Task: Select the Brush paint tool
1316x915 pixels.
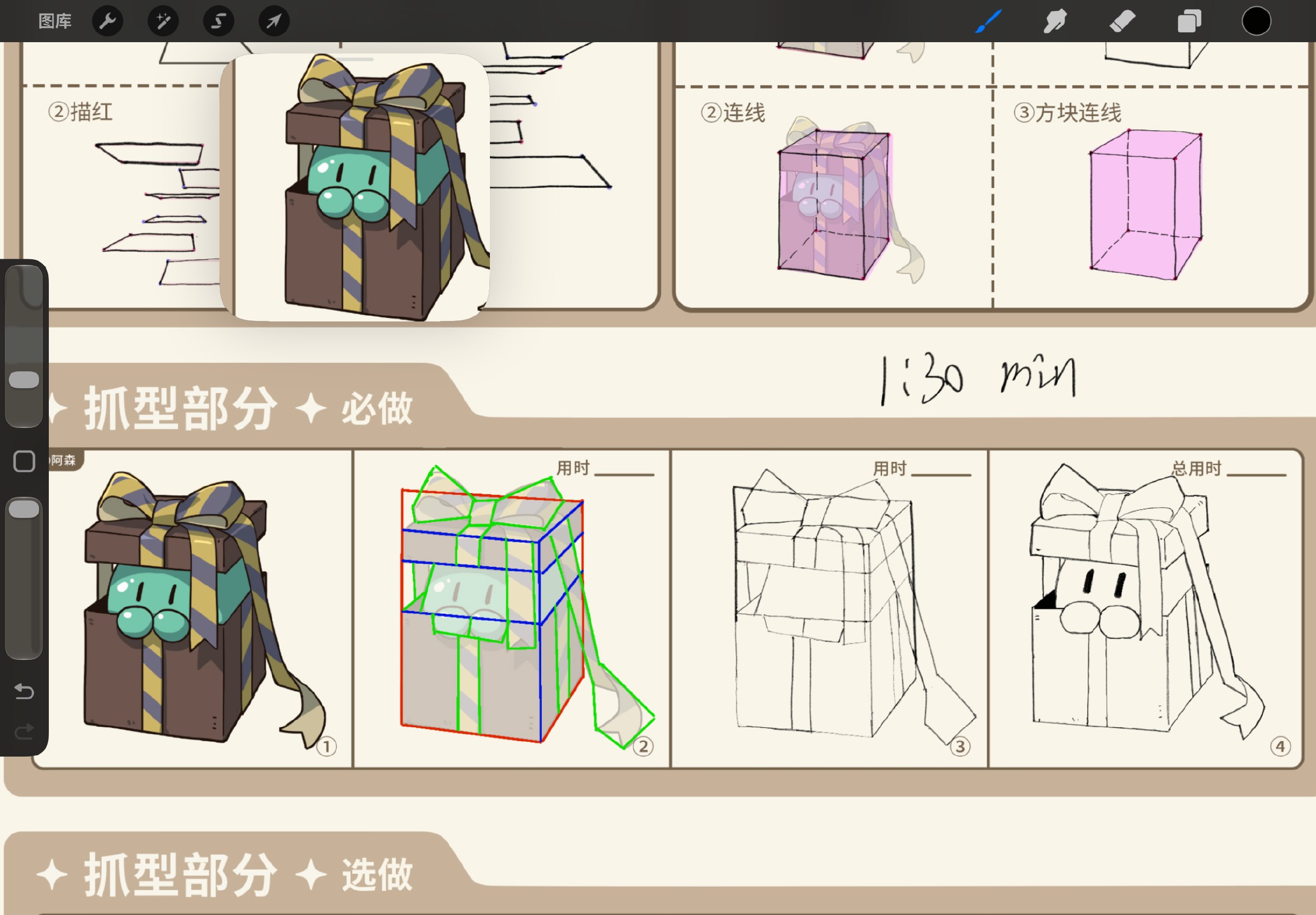Action: pos(989,21)
